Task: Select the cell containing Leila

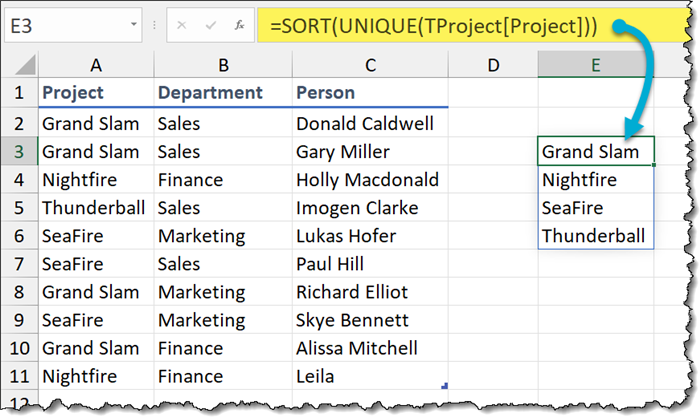Action: point(370,377)
